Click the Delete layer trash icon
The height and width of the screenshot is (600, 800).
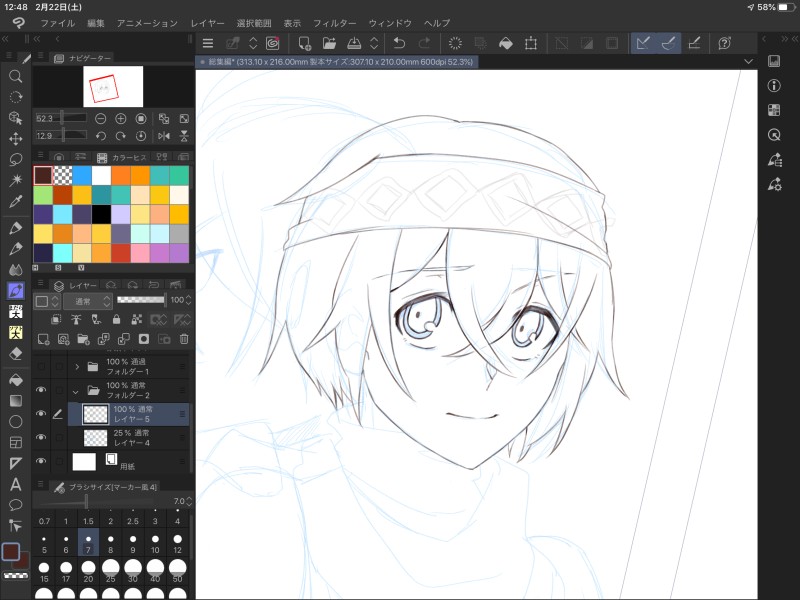(184, 339)
